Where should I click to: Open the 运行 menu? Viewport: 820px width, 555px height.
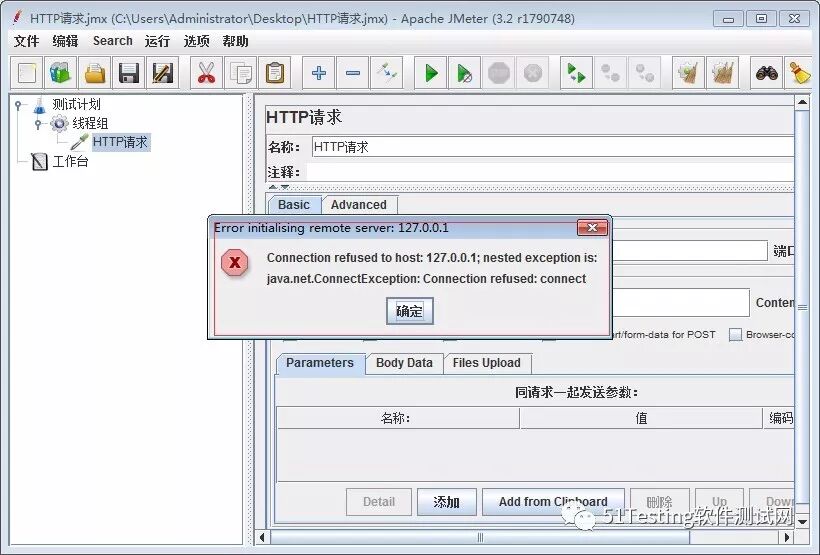(157, 41)
